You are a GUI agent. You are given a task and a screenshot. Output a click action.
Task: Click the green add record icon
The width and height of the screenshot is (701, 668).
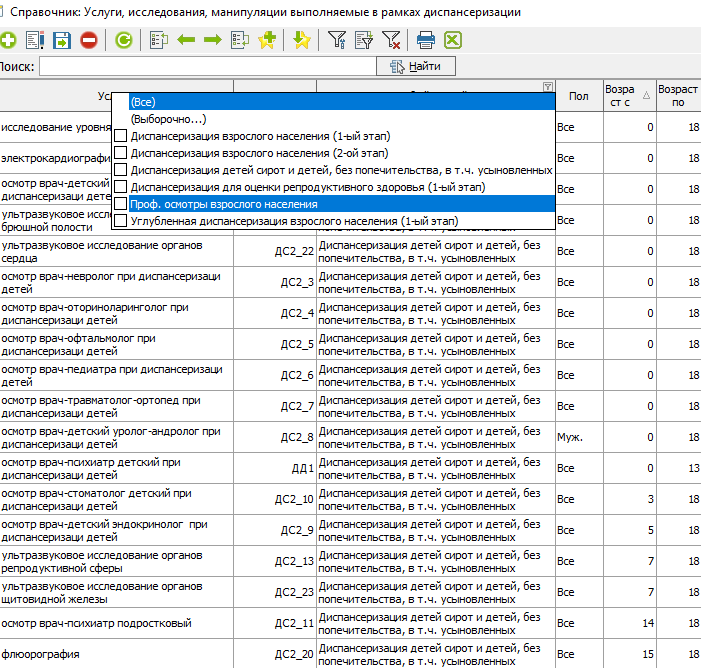click(x=8, y=40)
